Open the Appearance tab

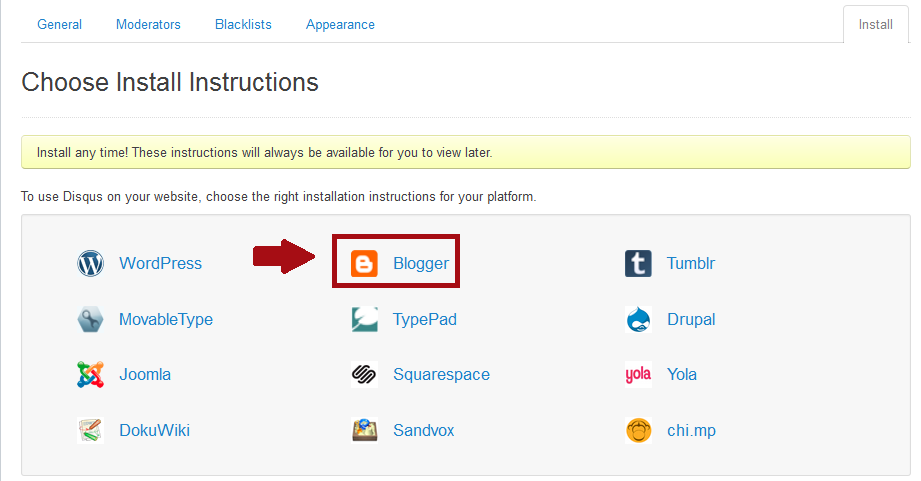340,25
